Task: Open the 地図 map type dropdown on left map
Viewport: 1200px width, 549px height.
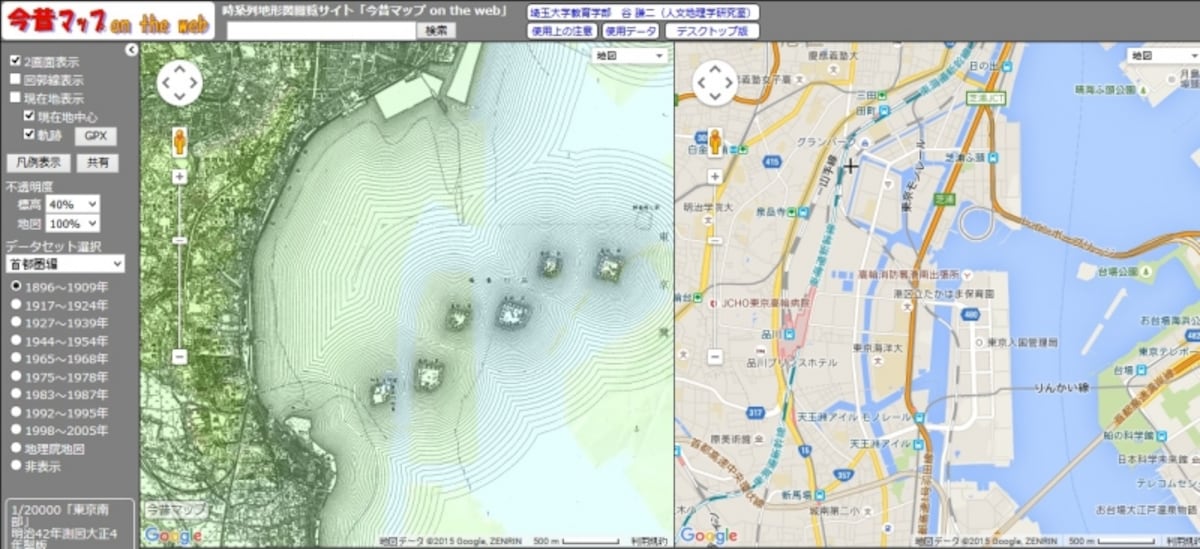Action: [630, 56]
